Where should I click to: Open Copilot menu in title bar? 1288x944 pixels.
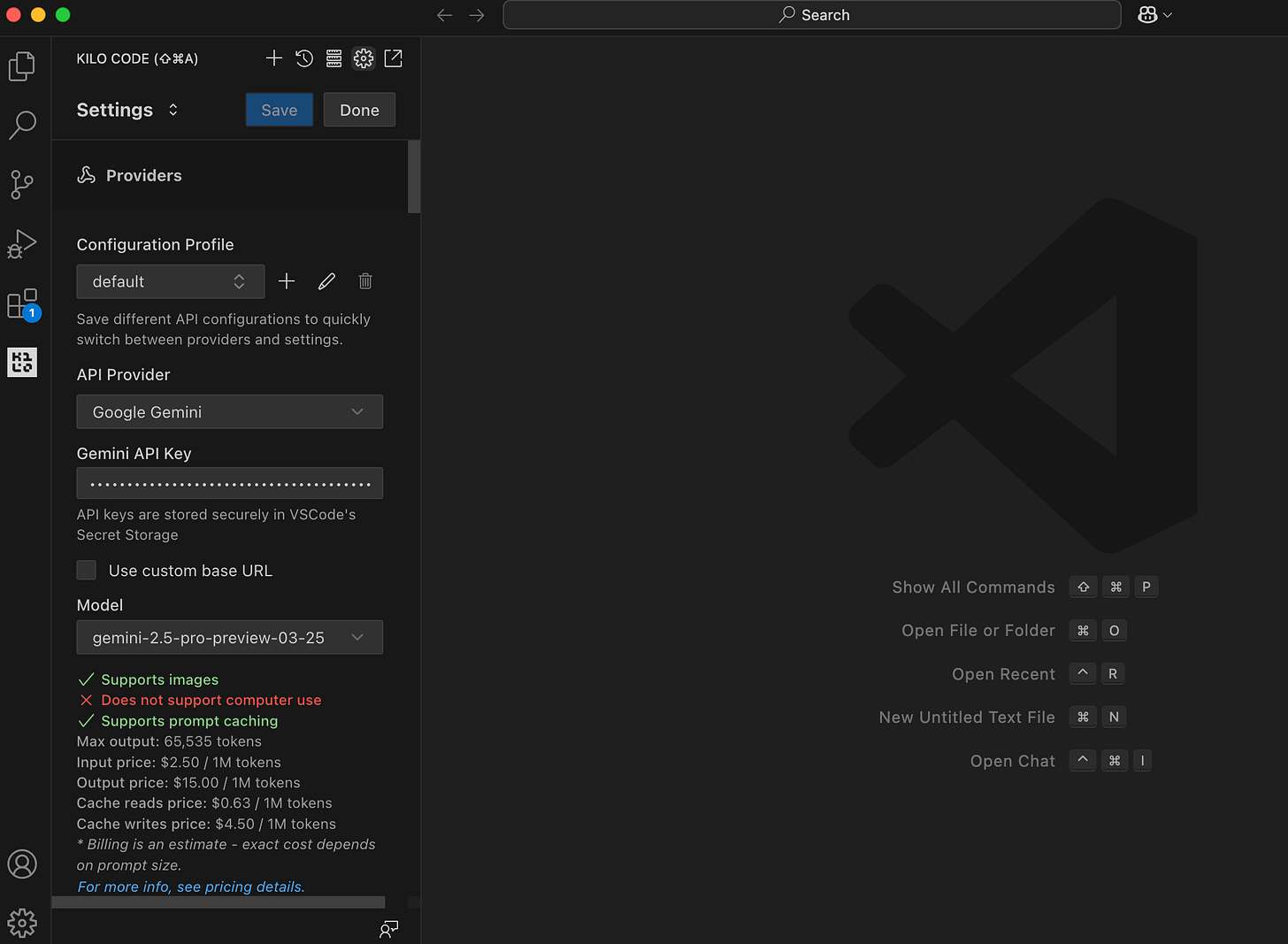1154,15
